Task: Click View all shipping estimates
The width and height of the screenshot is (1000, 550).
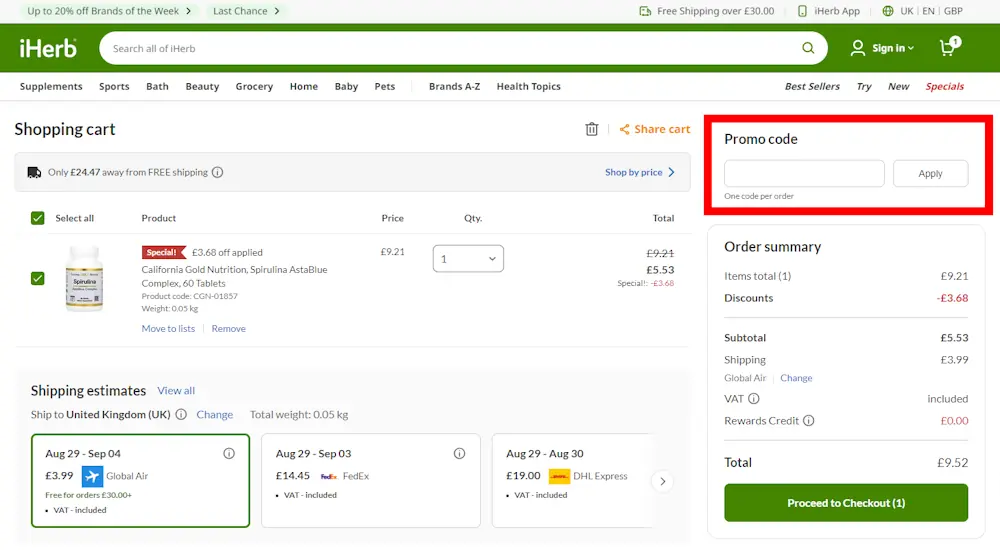Action: tap(176, 390)
